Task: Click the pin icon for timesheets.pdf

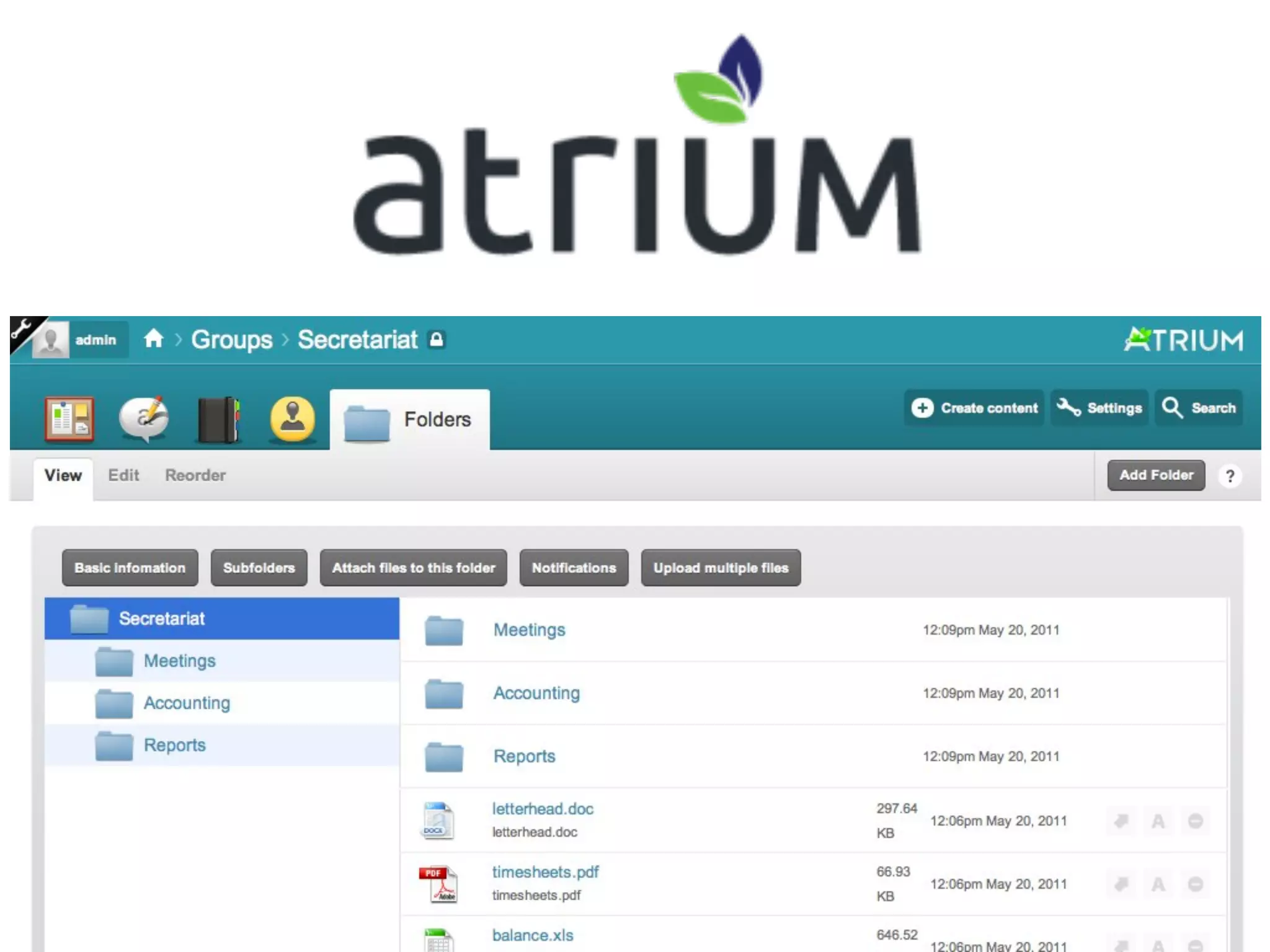Action: [x=1121, y=884]
